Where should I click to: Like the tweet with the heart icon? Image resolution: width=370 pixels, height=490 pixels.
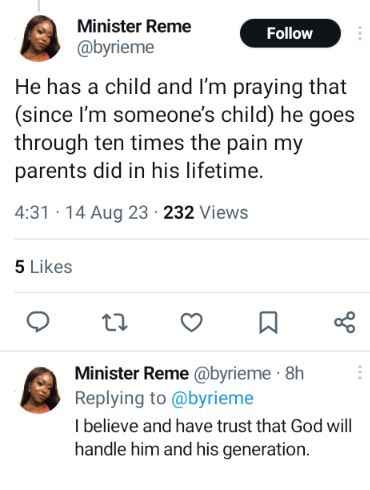point(192,322)
